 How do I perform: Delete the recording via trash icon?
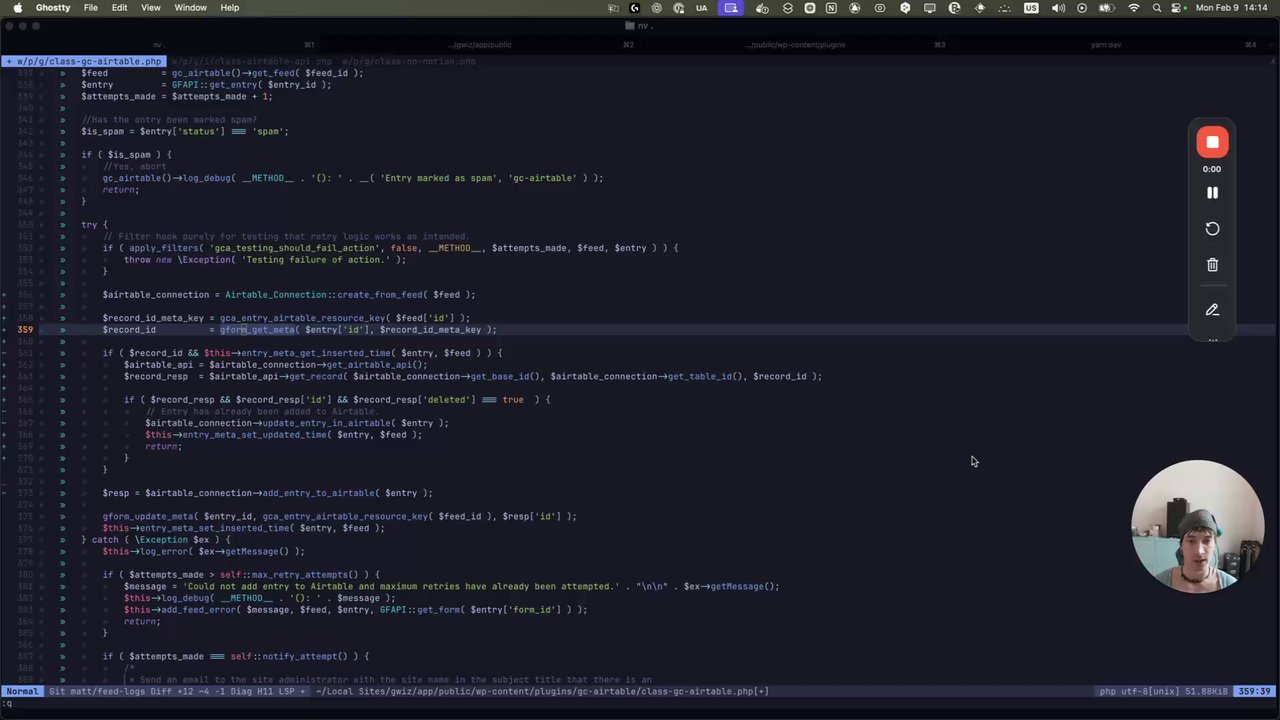tap(1212, 265)
